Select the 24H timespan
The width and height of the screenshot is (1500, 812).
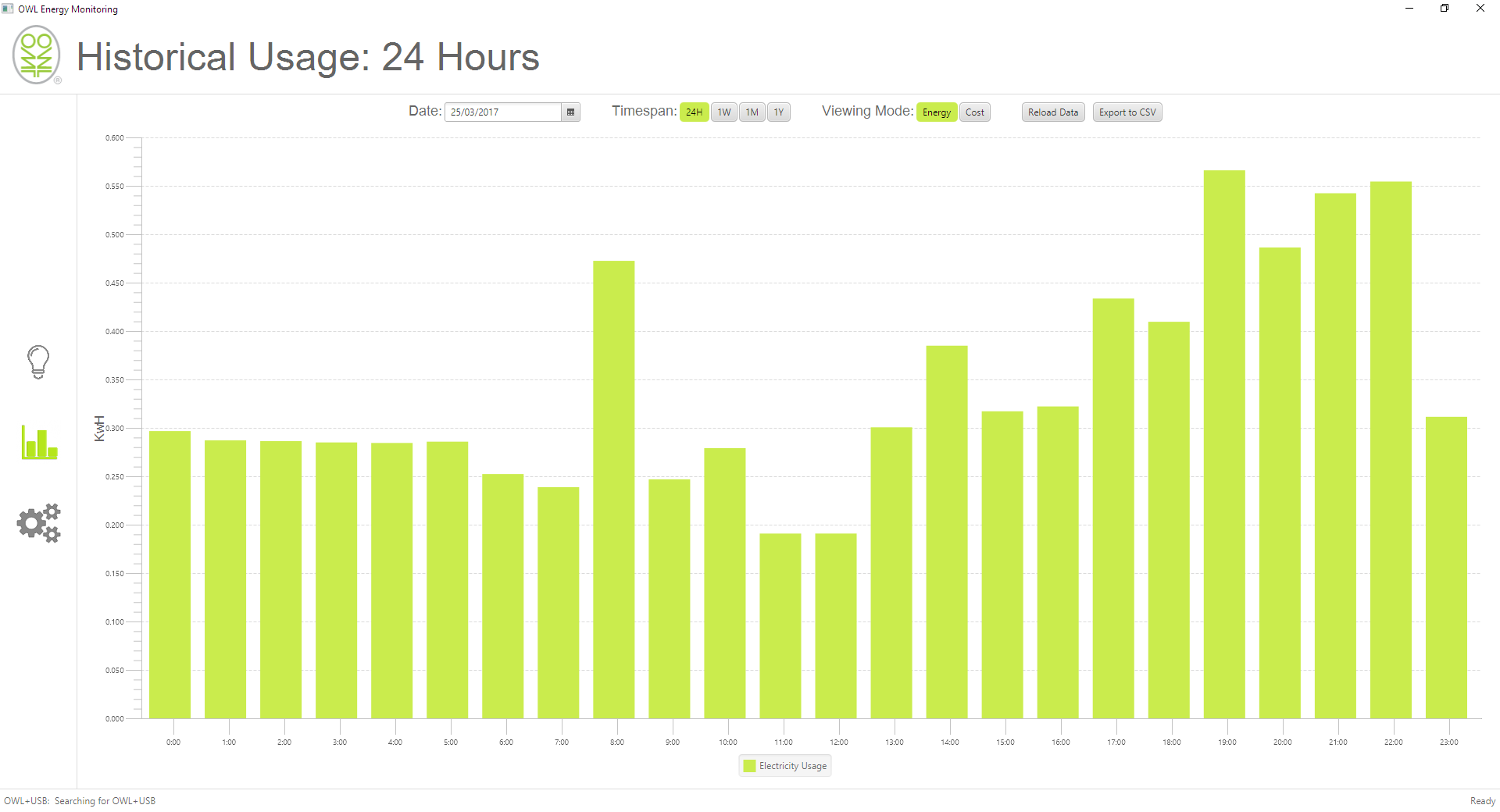tap(694, 112)
